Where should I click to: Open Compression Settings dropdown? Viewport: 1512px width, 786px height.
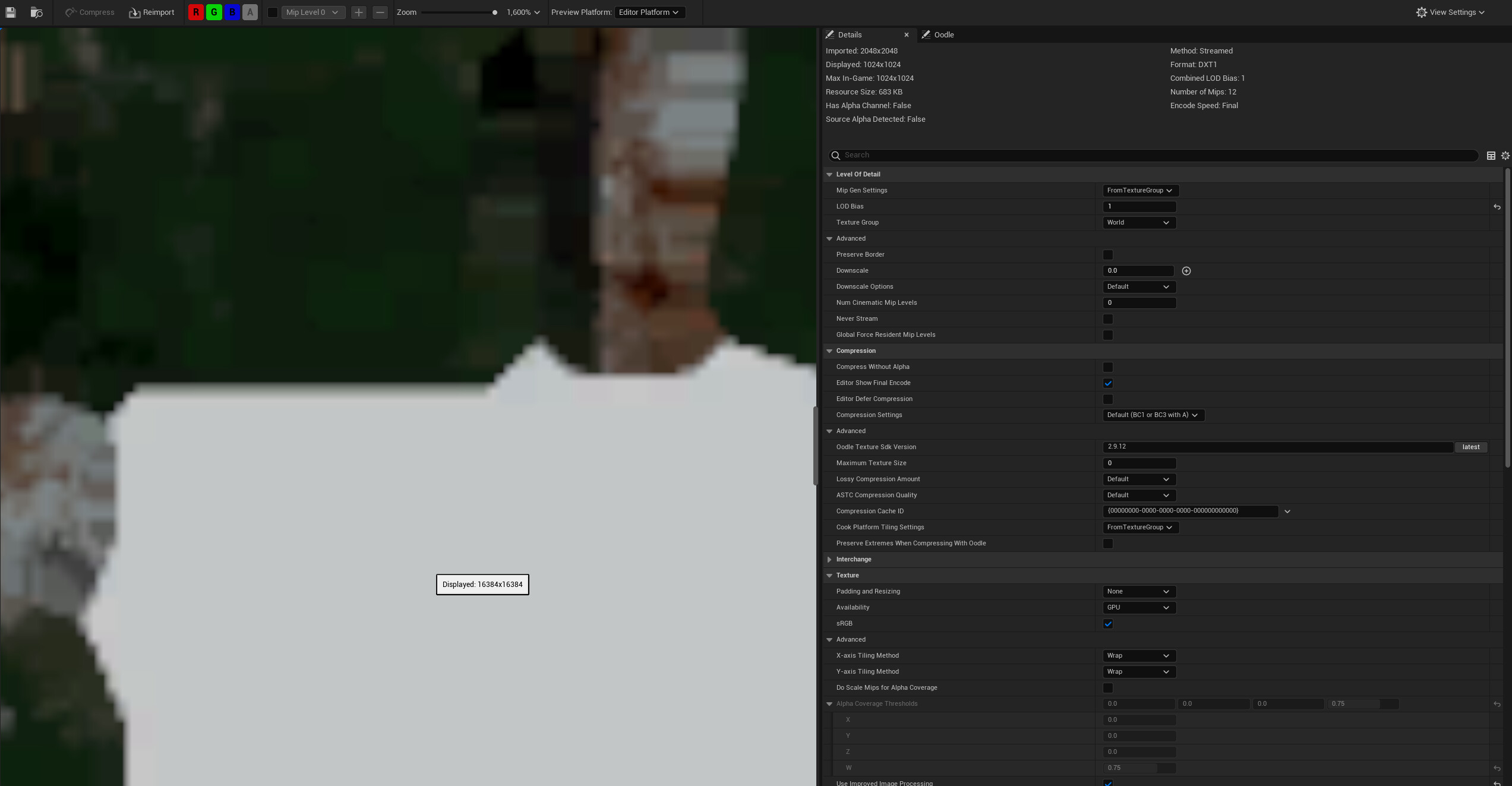click(1153, 415)
